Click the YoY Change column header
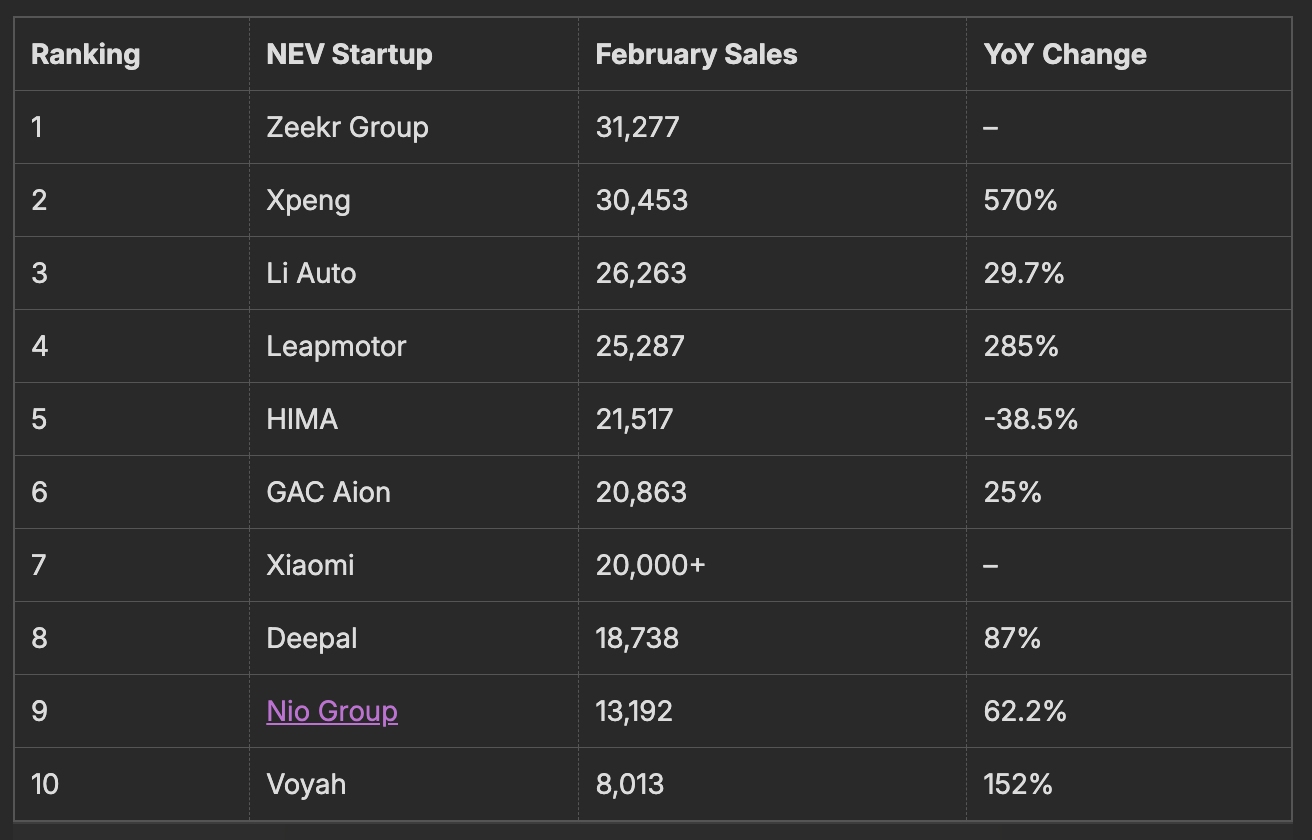This screenshot has height=840, width=1312. click(x=1064, y=54)
